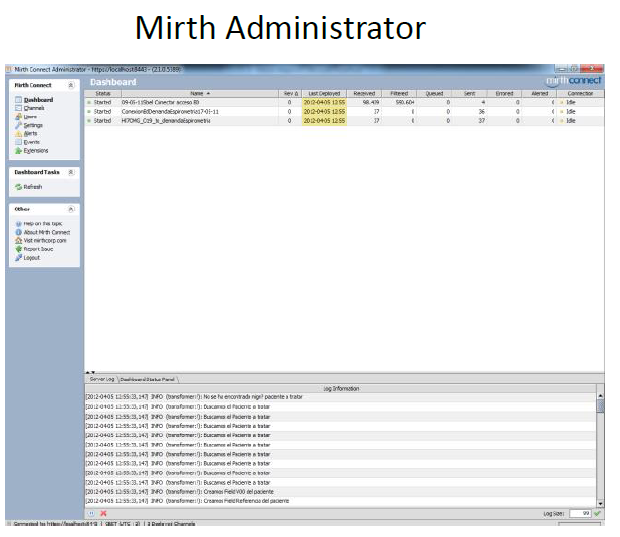
Task: Click the Alerts warning icon
Action: [18, 134]
